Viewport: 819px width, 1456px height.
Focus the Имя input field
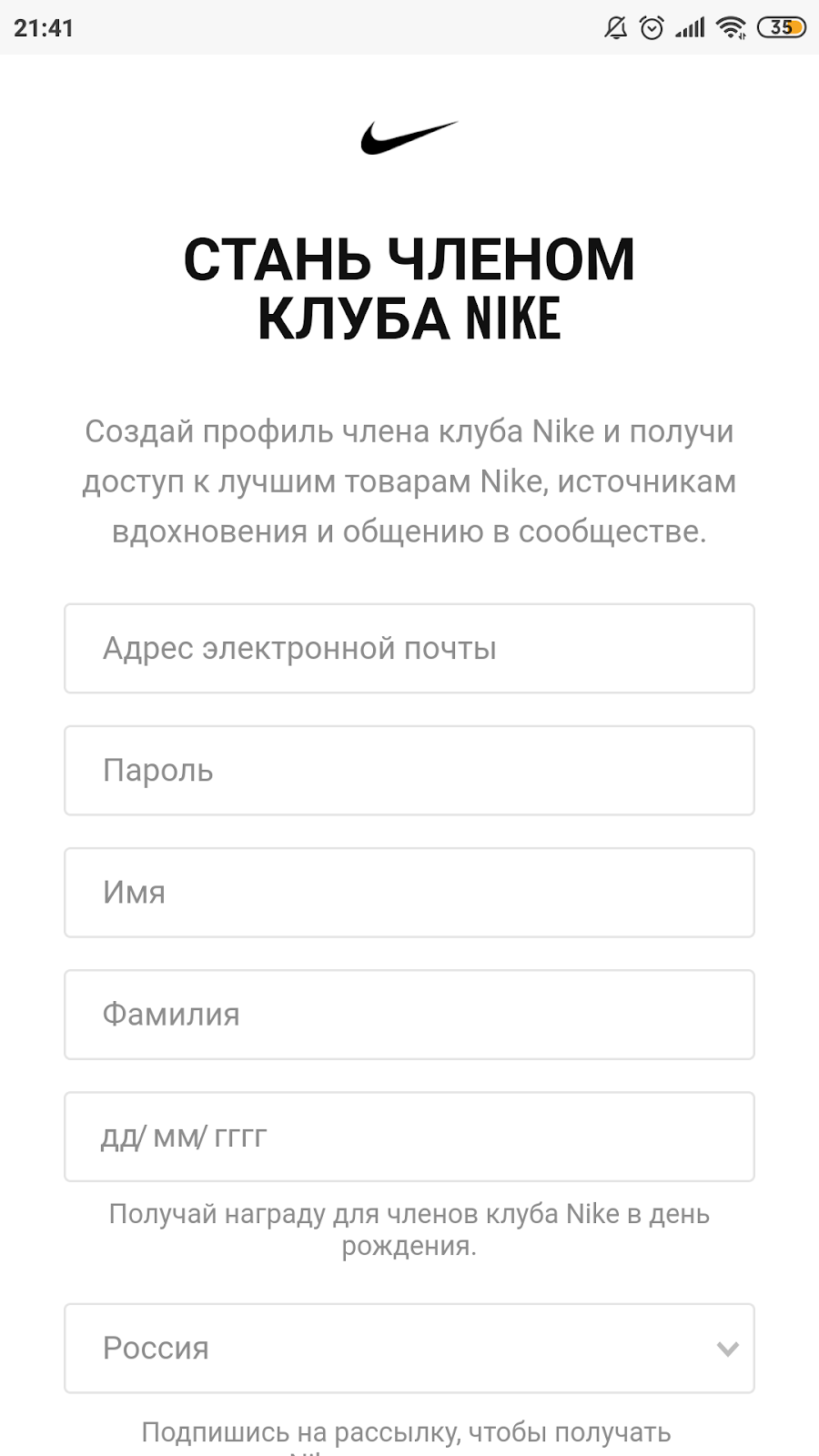[409, 892]
